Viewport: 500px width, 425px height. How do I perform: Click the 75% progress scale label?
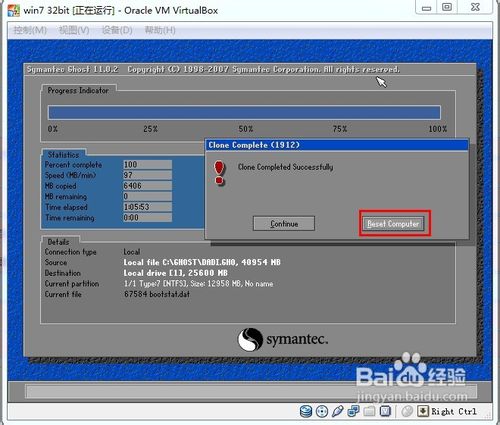coord(340,129)
